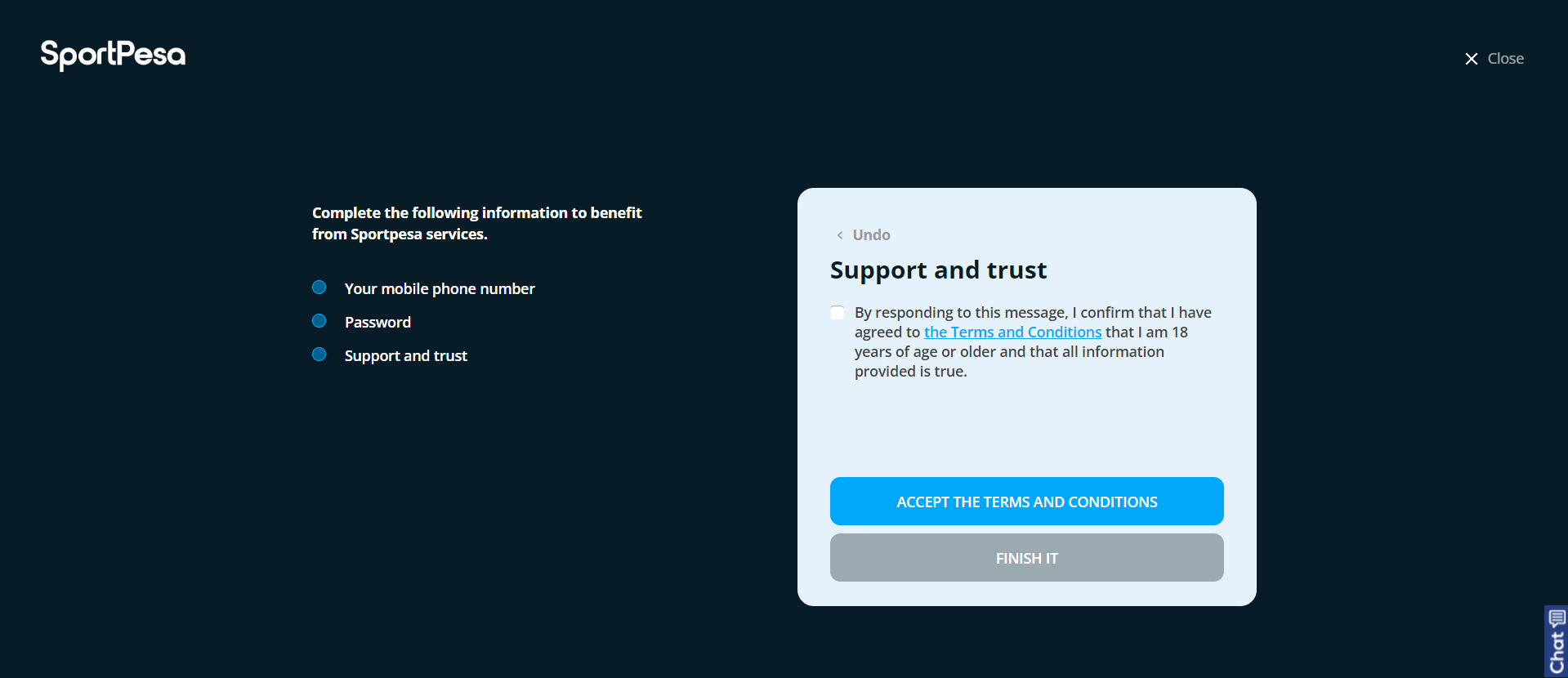Go back using the Undo link
This screenshot has width=1568, height=678.
click(872, 235)
